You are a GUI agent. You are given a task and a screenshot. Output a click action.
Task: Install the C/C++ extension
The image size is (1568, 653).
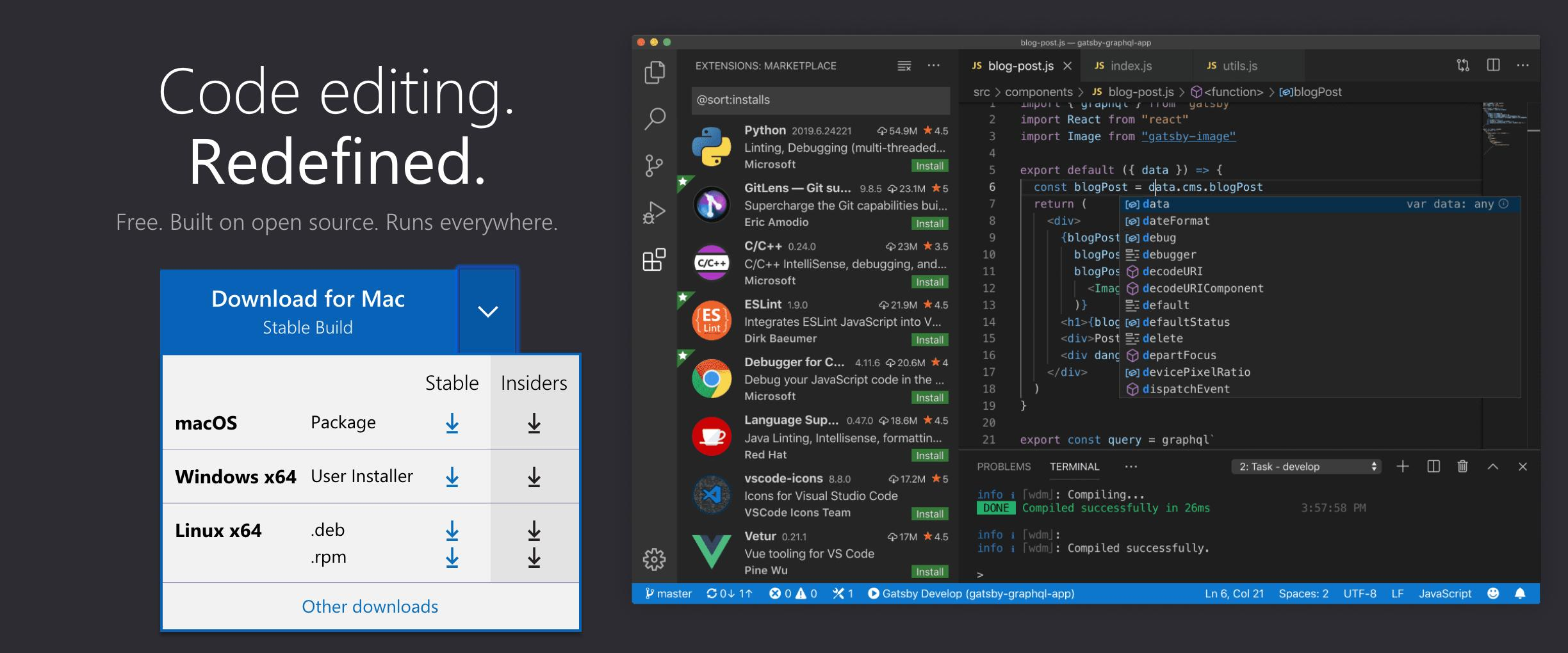point(929,282)
